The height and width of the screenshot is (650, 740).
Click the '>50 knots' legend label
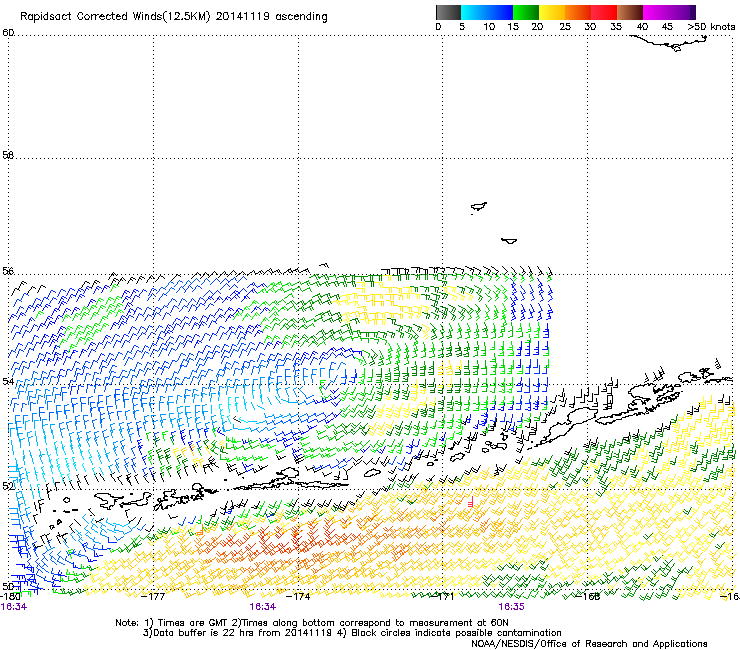click(711, 27)
